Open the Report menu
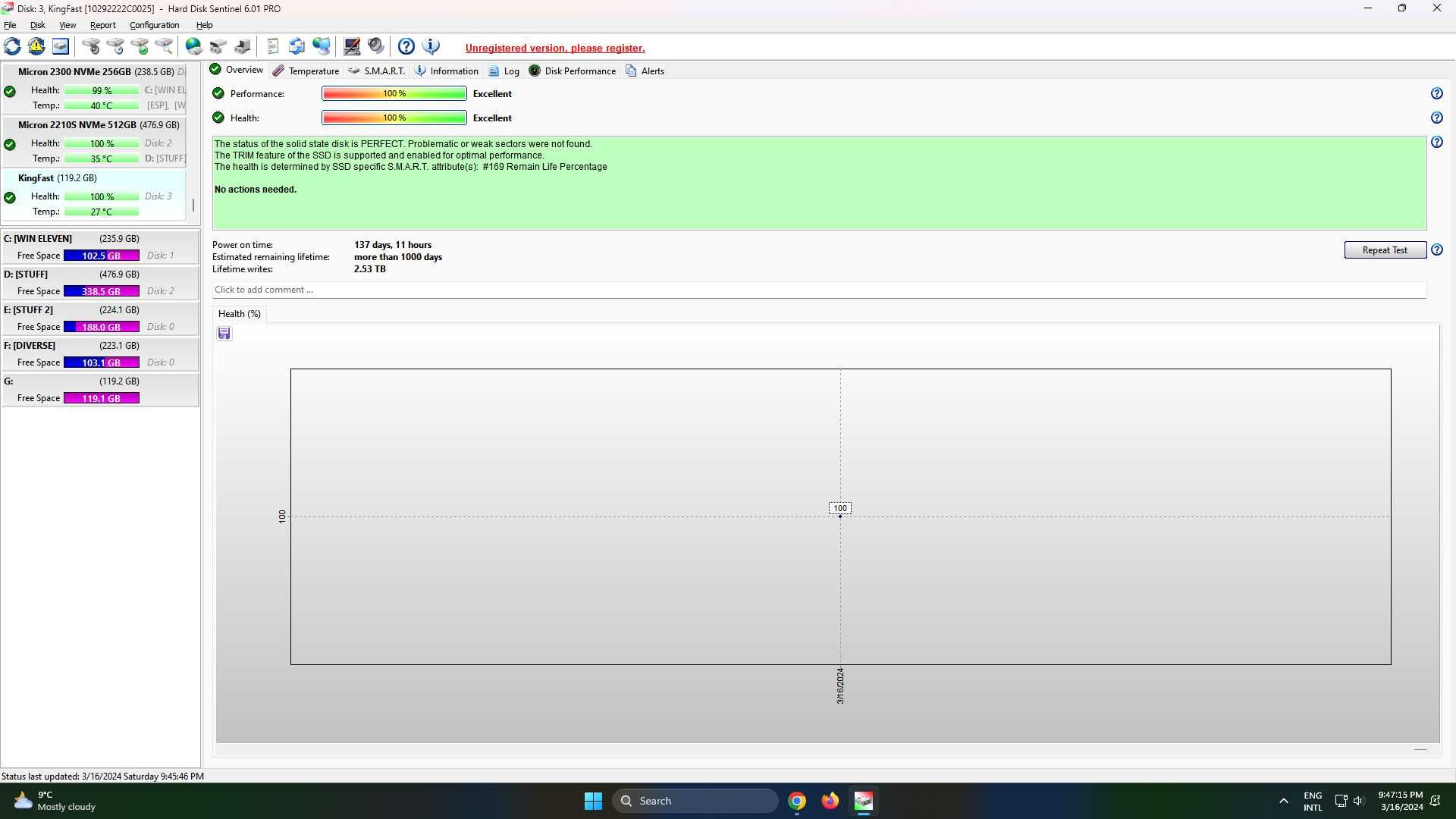Image resolution: width=1456 pixels, height=819 pixels. point(102,25)
